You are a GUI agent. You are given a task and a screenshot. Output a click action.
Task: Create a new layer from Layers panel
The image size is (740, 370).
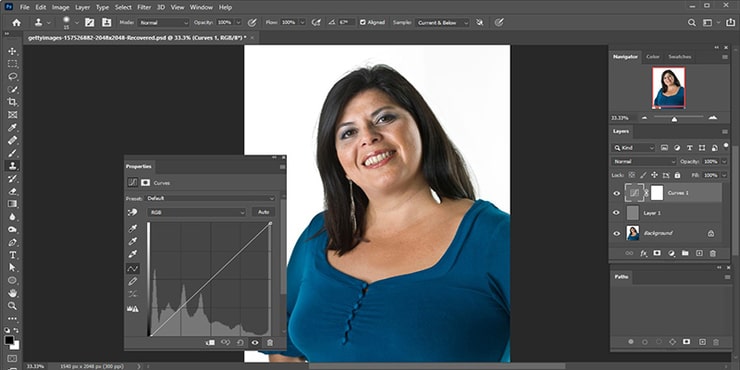click(699, 253)
